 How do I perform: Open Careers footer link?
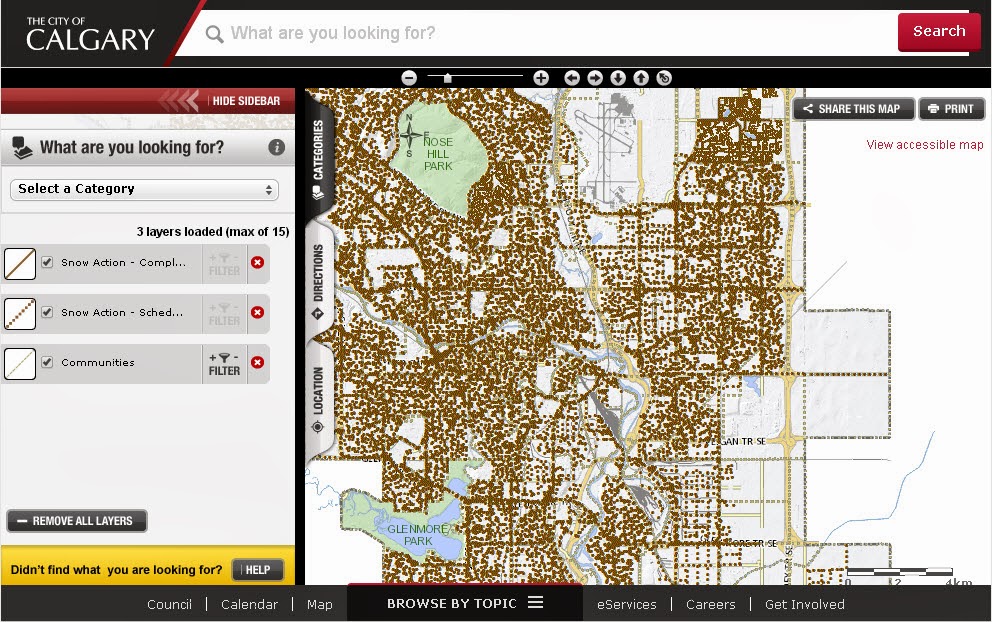710,604
